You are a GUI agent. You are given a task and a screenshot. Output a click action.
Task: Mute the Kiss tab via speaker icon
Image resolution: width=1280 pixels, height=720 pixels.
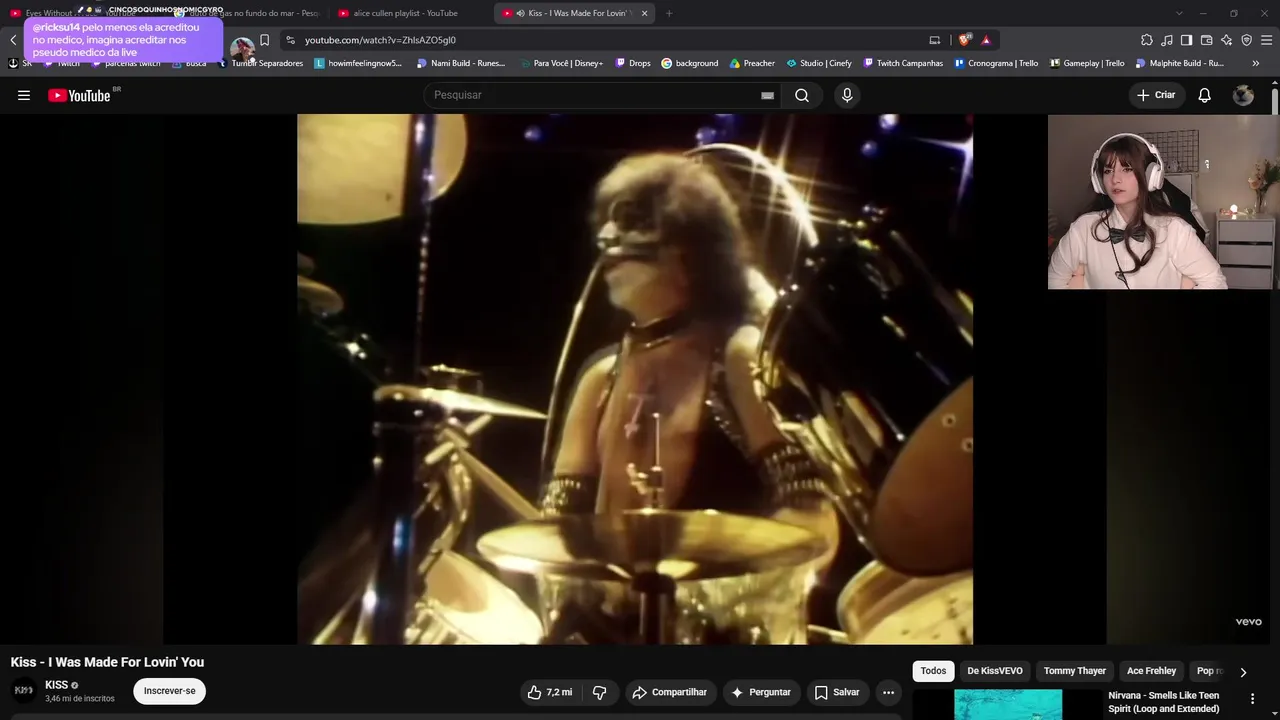tap(521, 13)
